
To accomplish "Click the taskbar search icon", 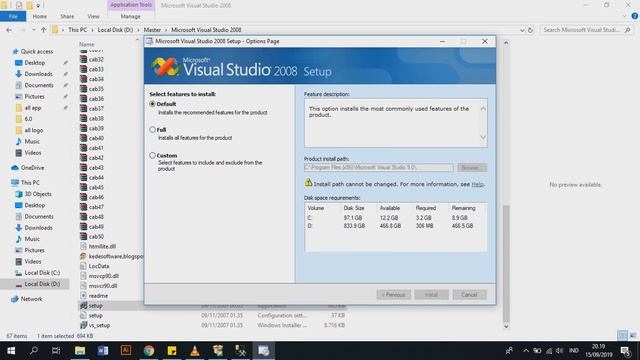I will [34, 351].
